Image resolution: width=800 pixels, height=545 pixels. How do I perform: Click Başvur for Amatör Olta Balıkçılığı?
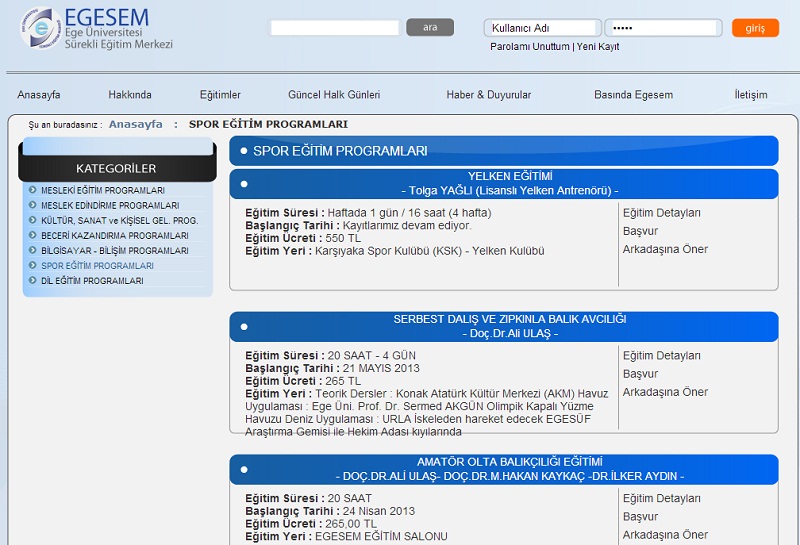tap(640, 517)
